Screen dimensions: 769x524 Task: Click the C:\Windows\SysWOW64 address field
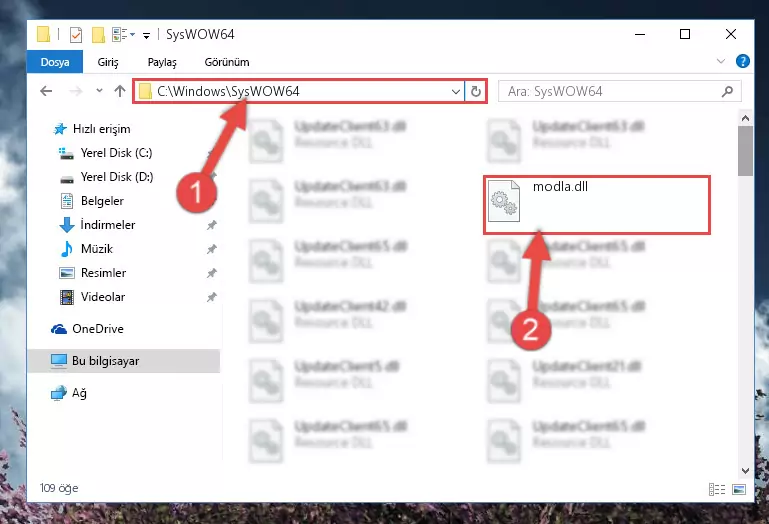pyautogui.click(x=298, y=91)
